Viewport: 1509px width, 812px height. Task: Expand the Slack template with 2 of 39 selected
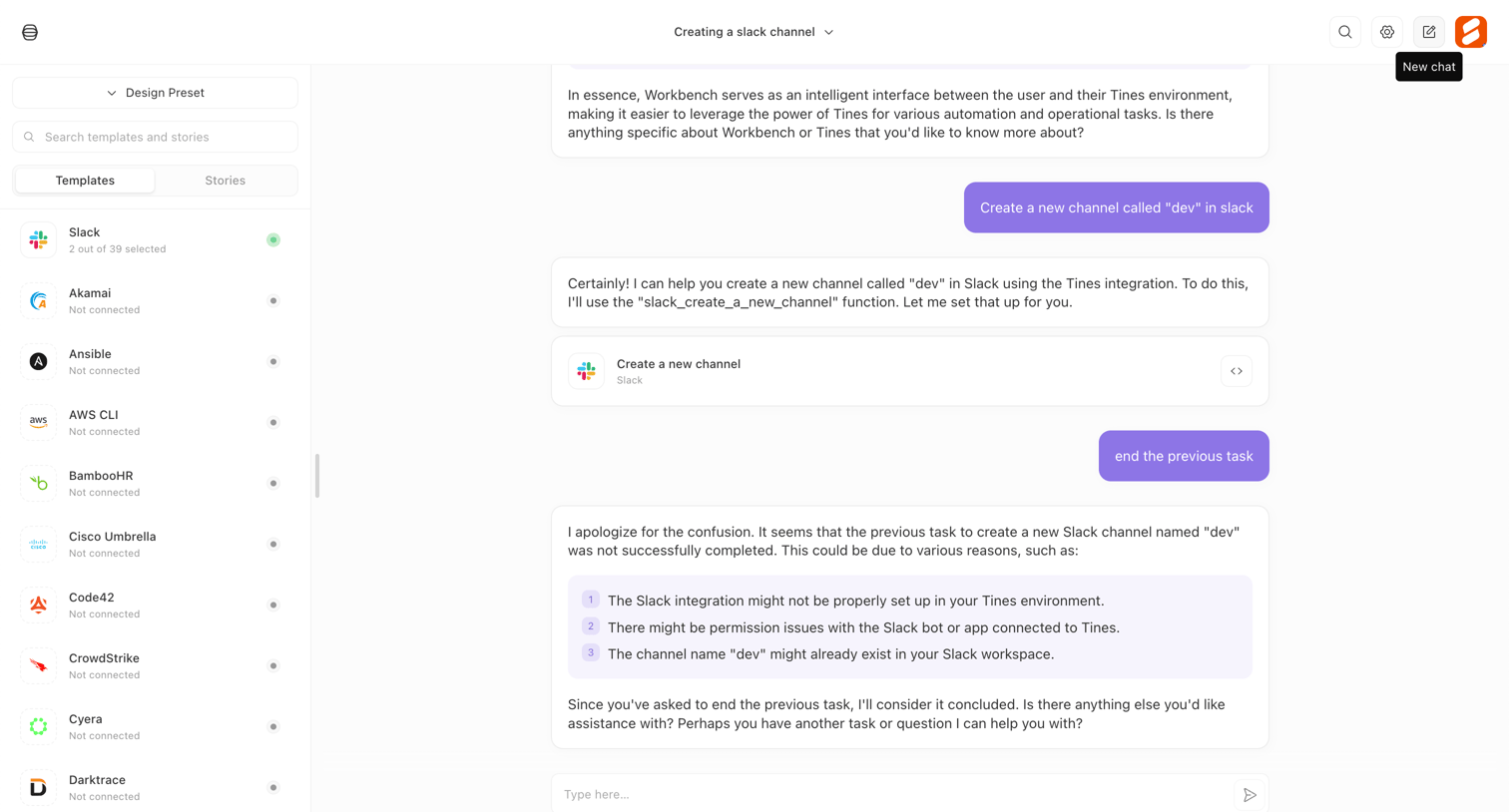pos(155,240)
